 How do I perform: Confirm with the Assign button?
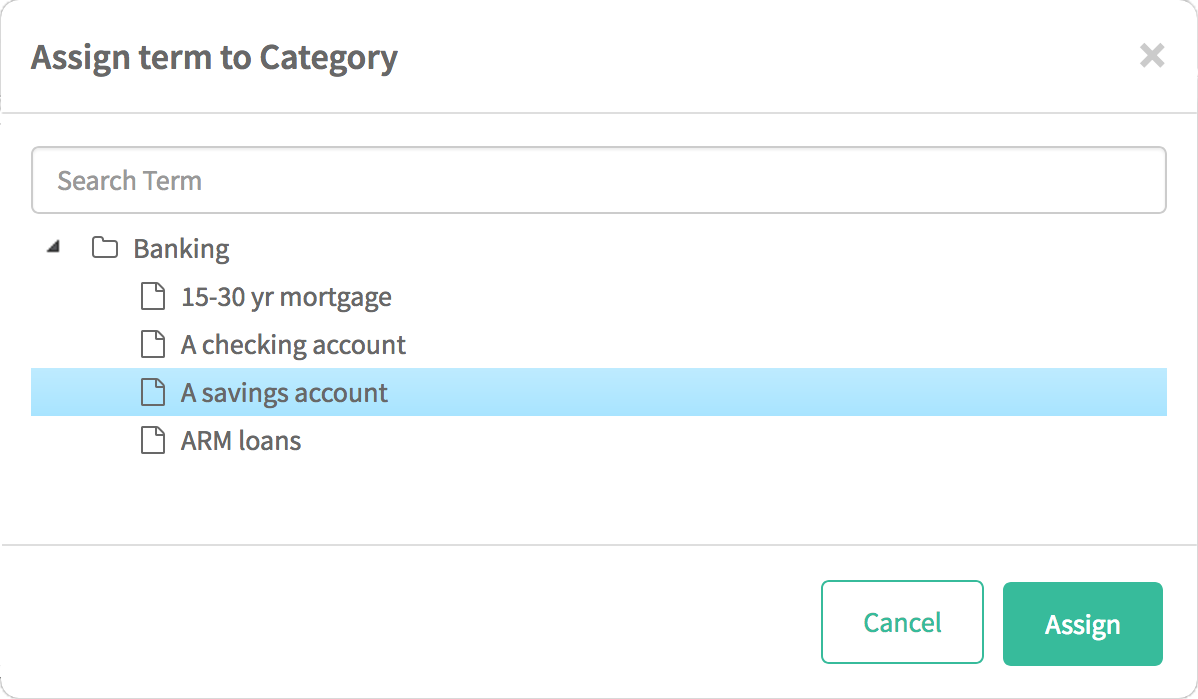coord(1083,624)
